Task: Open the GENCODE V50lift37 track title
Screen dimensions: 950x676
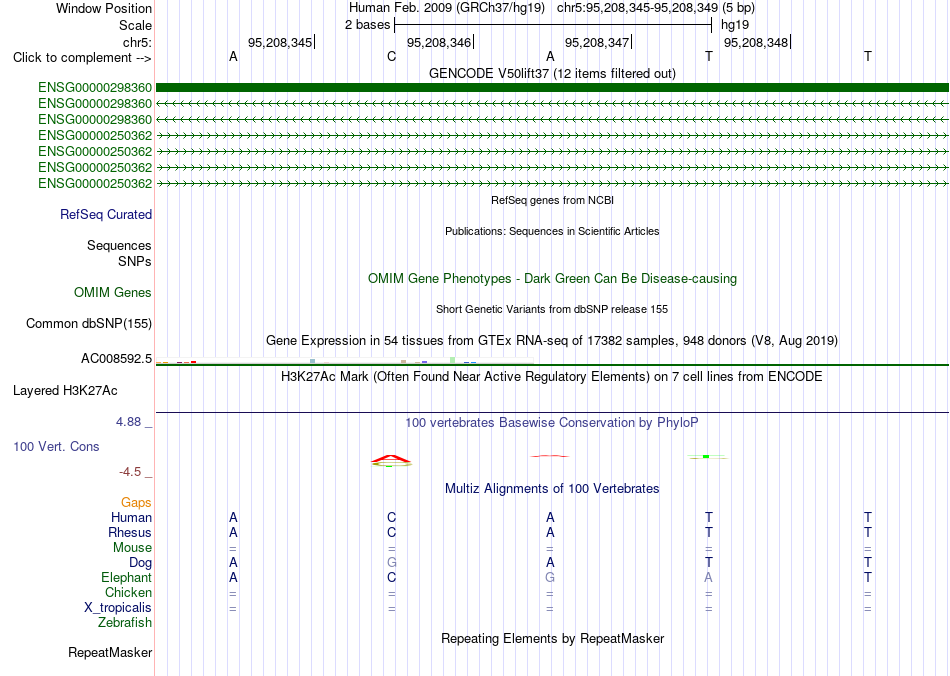Action: pos(552,73)
